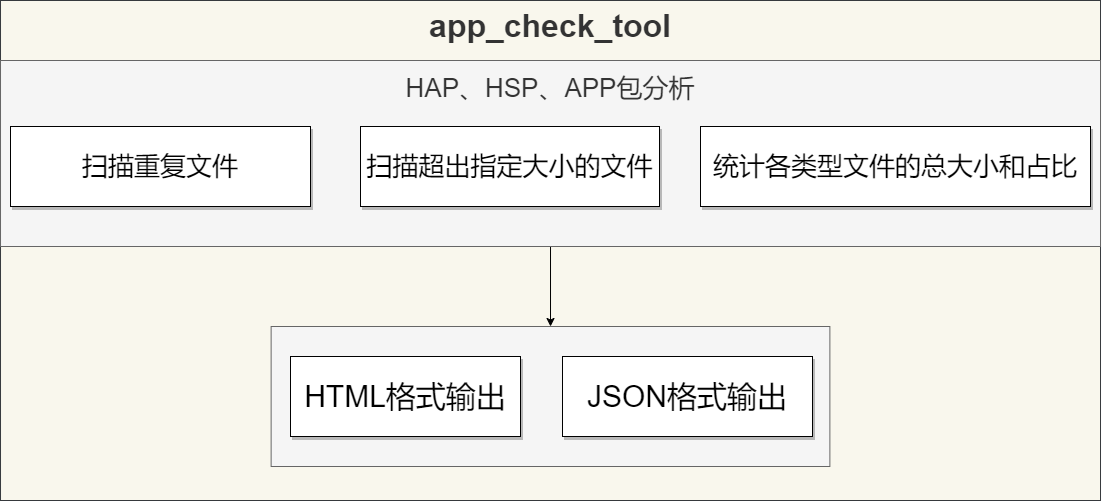The image size is (1102, 501).
Task: Select the HAP、HSP、APP包分析 heading label
Action: 550,89
